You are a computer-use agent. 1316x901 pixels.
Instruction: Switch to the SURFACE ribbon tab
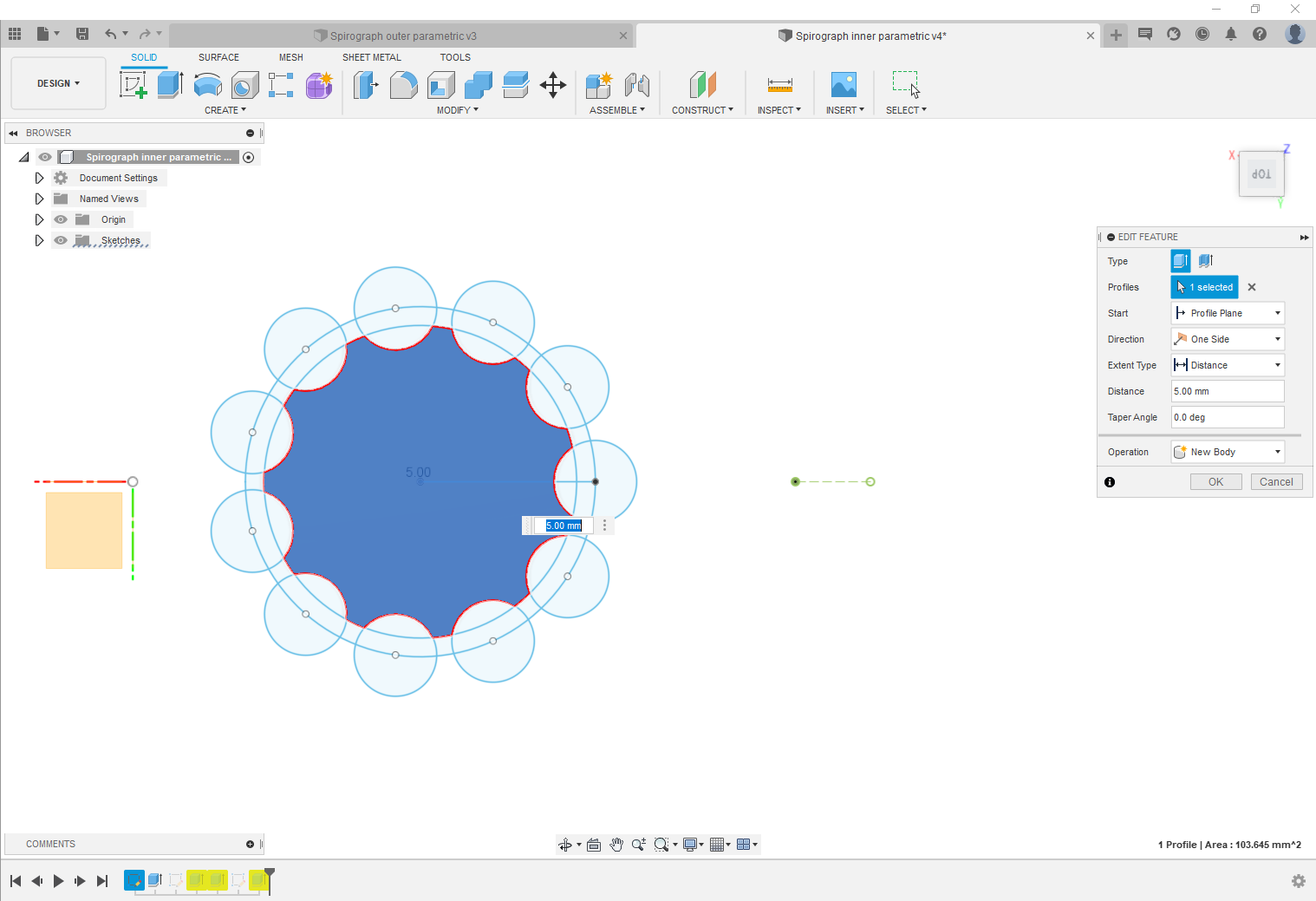coord(218,57)
